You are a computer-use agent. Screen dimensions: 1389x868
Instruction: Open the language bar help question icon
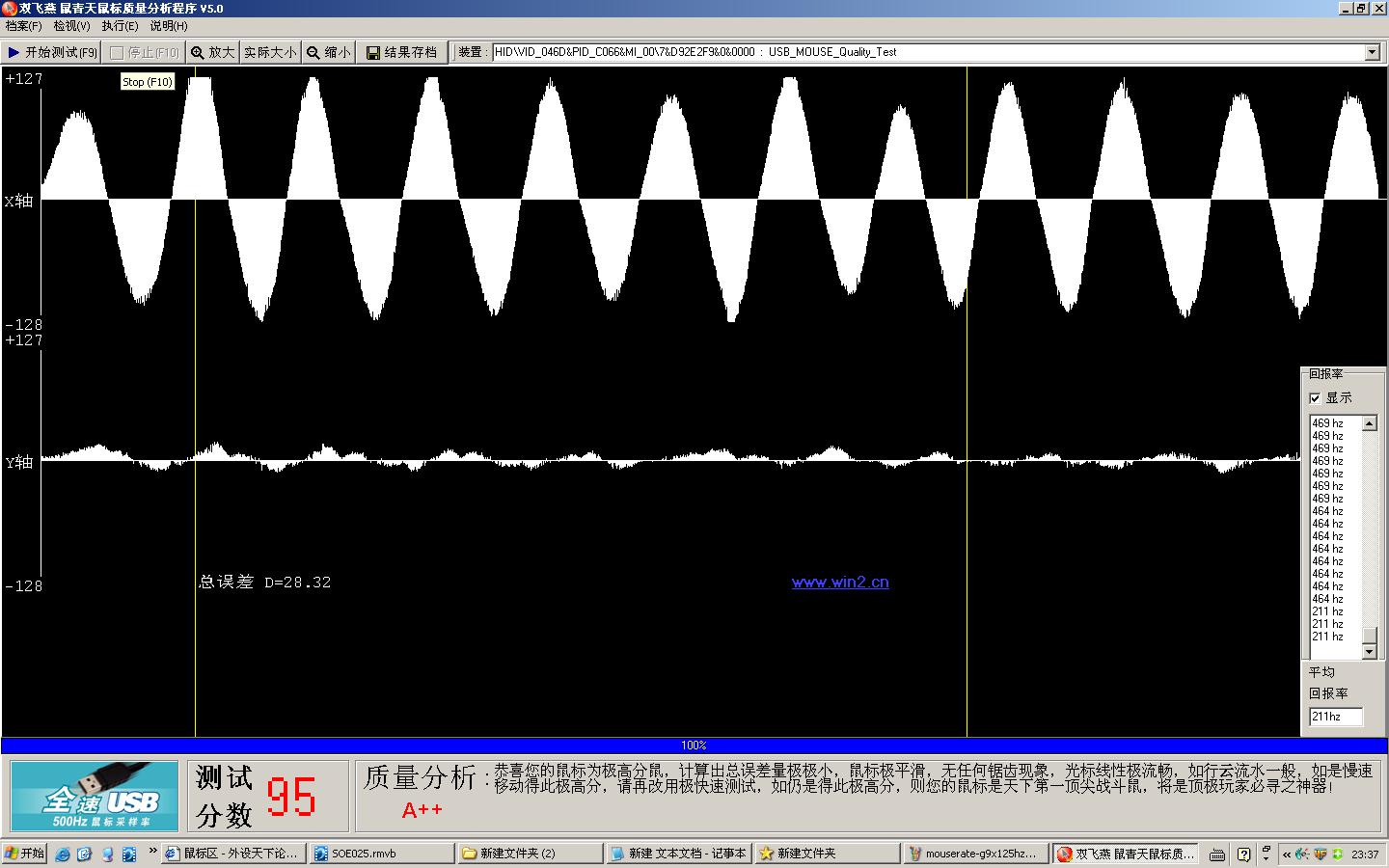(1243, 854)
